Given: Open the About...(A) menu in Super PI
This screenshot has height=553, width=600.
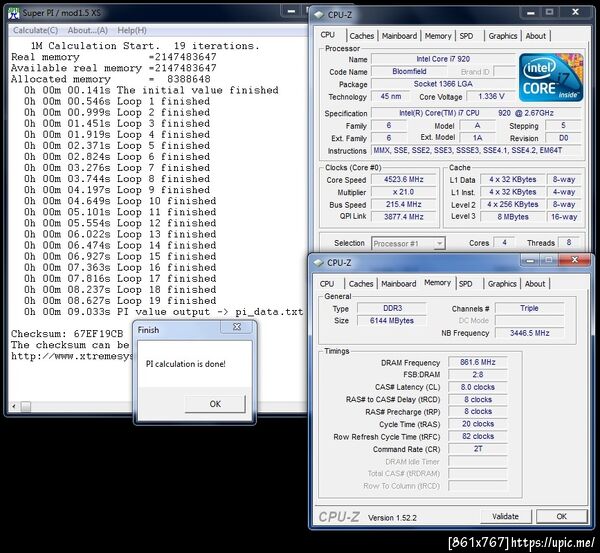Looking at the screenshot, I should (x=88, y=30).
